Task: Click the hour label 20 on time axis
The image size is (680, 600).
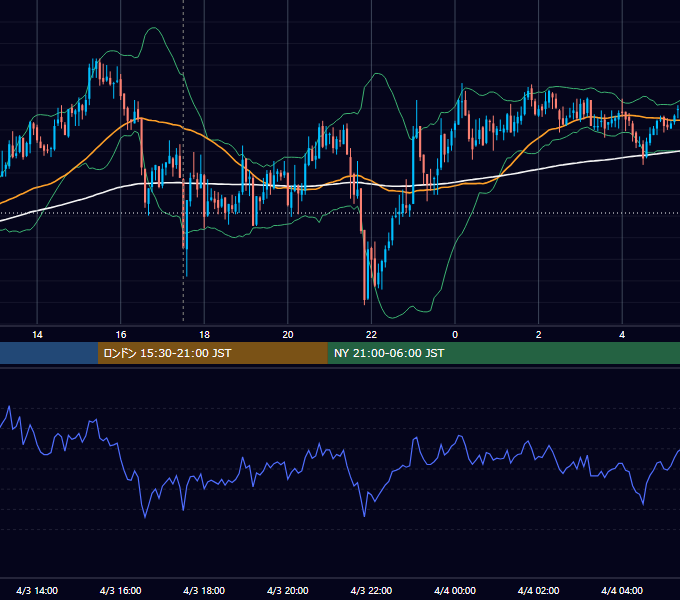Action: tap(288, 335)
